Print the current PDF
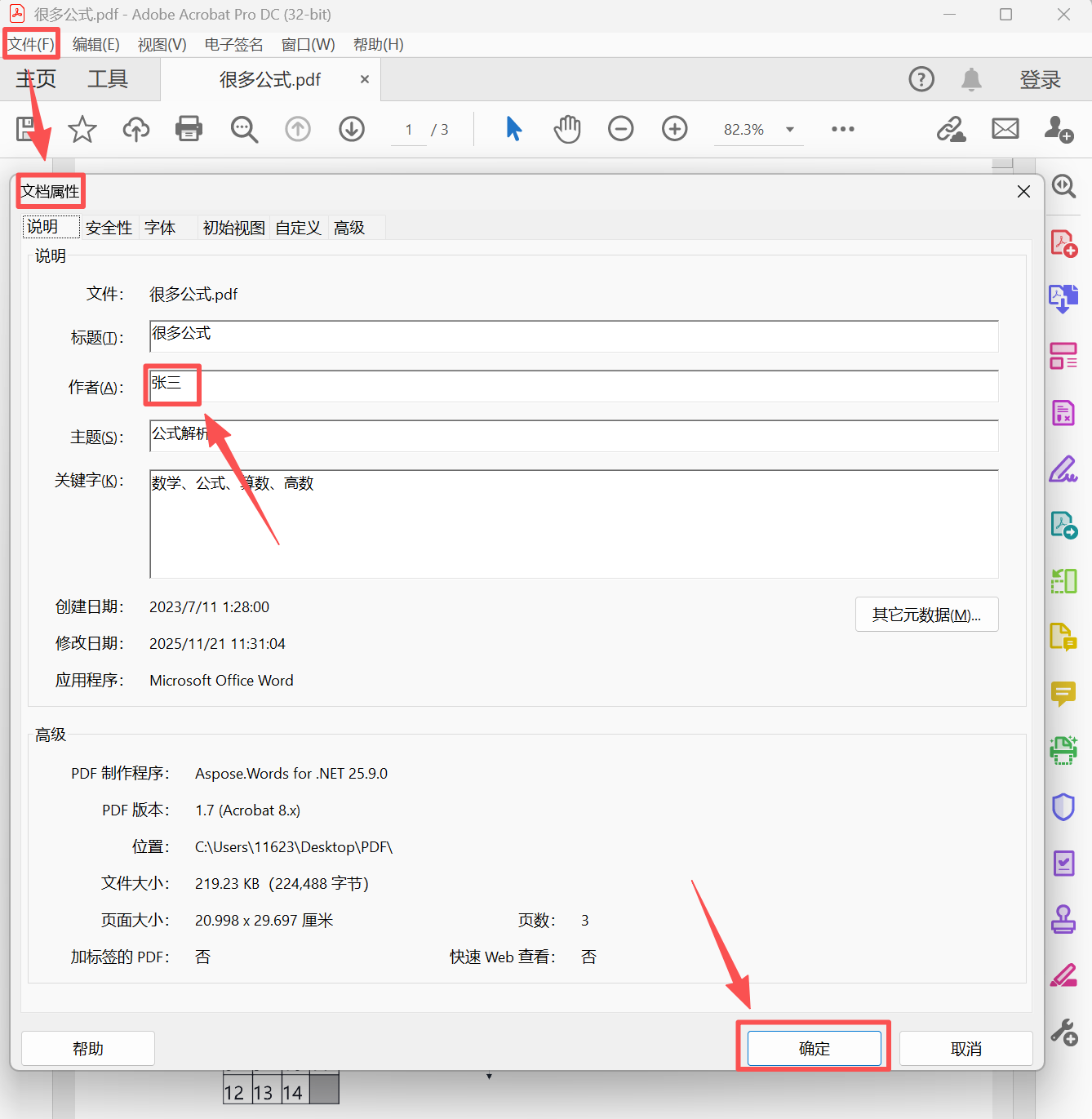The width and height of the screenshot is (1092, 1119). (x=189, y=129)
